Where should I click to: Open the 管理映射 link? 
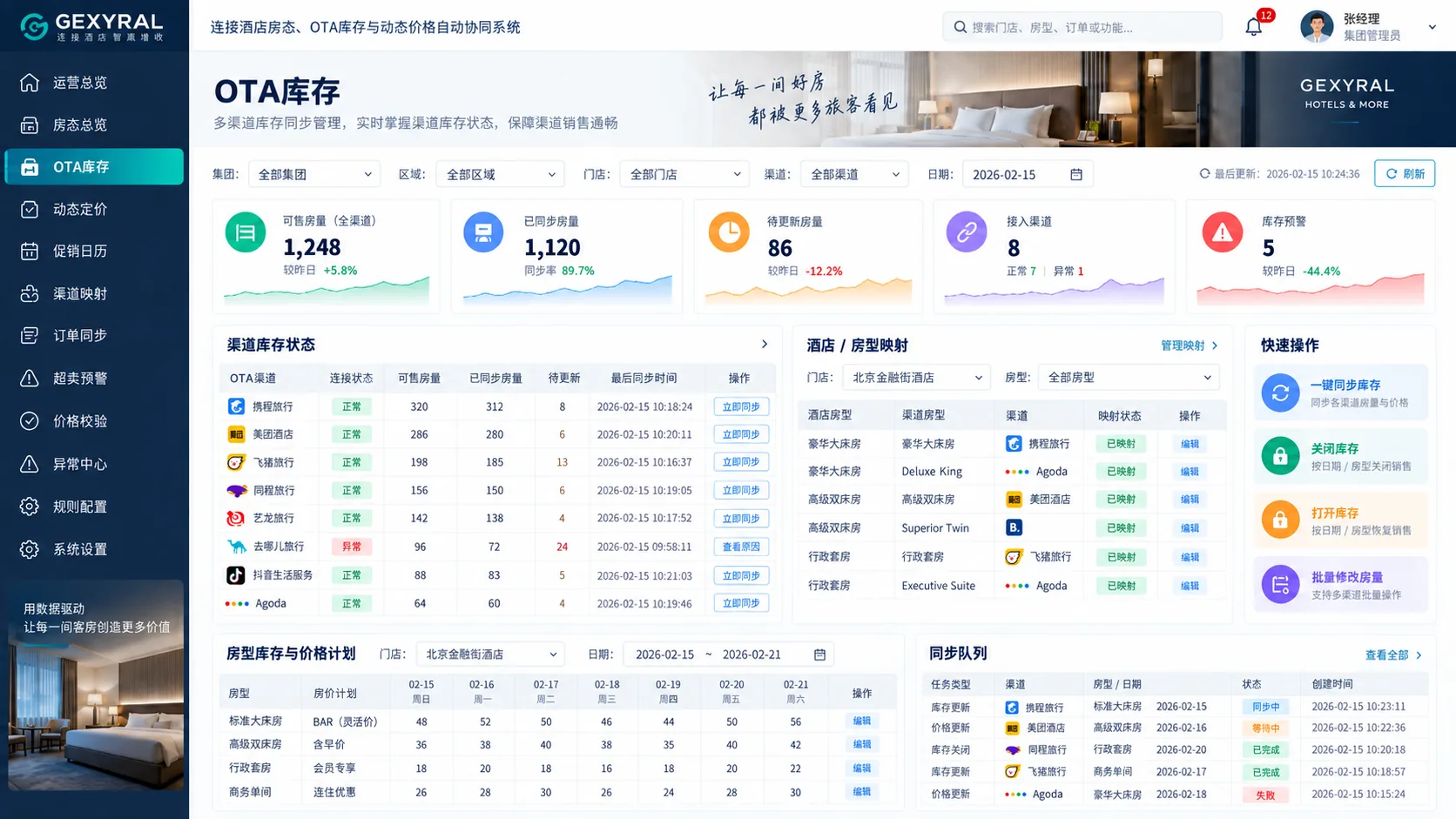point(1189,346)
